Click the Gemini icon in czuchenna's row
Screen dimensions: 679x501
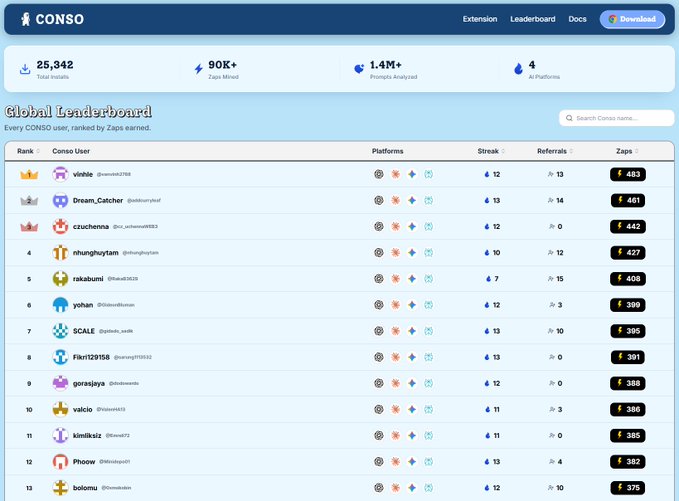(x=412, y=226)
